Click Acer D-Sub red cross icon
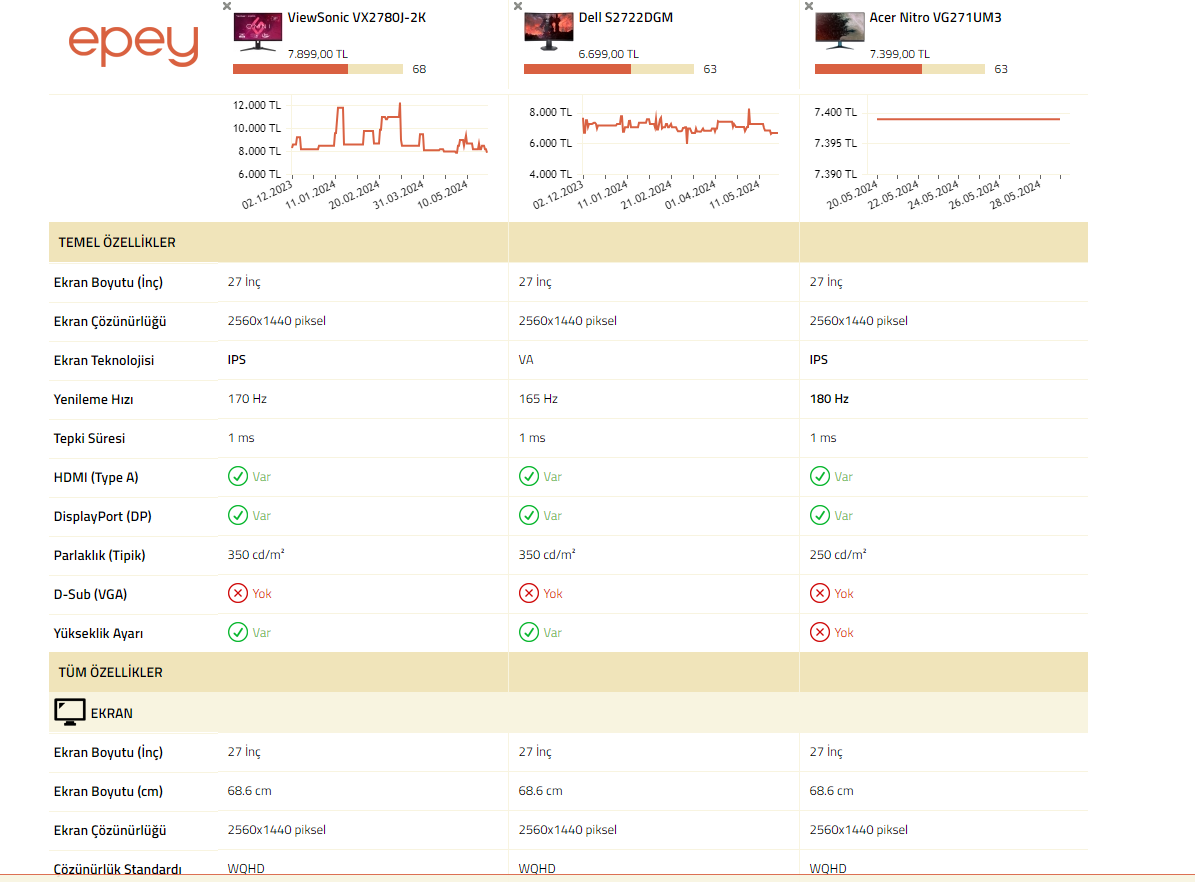Screen dimensions: 1195x882 pyautogui.click(x=820, y=593)
